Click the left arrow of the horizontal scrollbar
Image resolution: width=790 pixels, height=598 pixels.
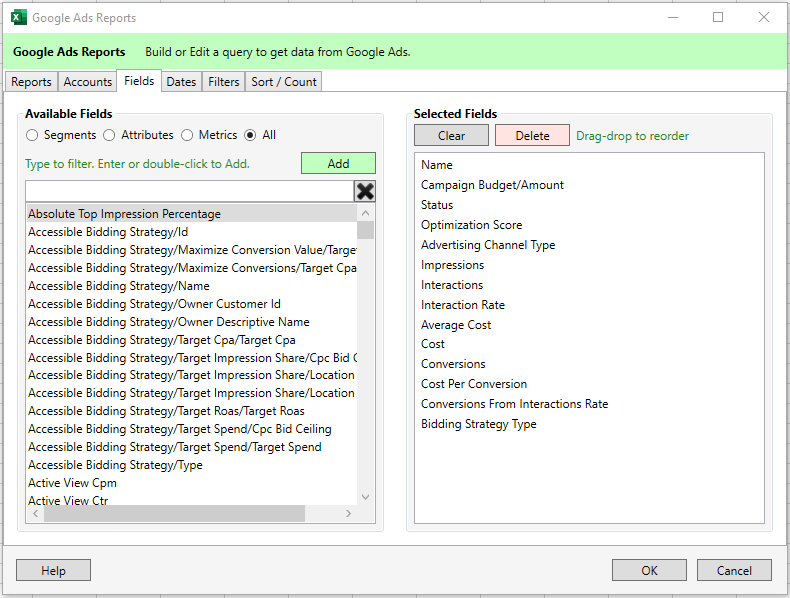point(35,513)
